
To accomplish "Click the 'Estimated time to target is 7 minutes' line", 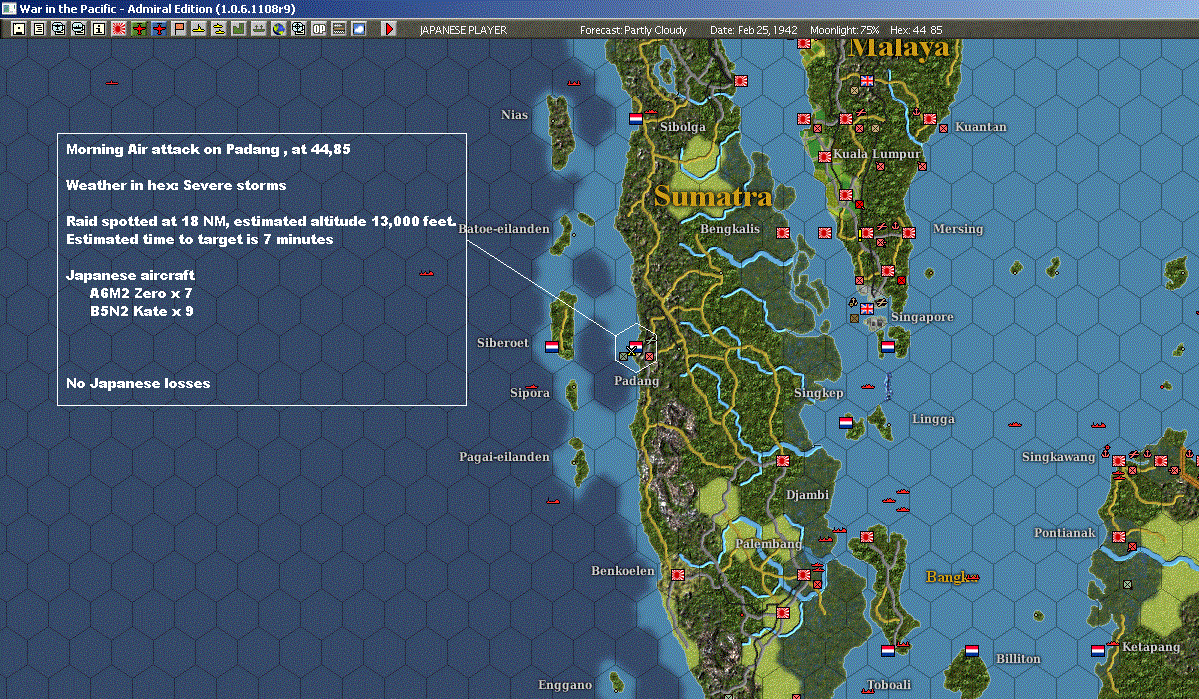I will click(200, 239).
